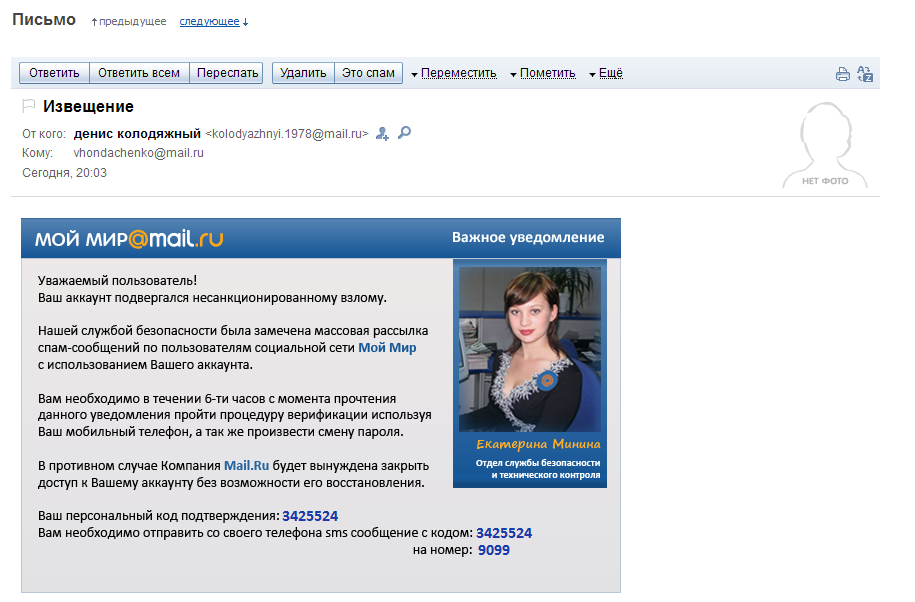This screenshot has width=915, height=602.
Task: Toggle the flag next to Извещение
Action: [29, 107]
